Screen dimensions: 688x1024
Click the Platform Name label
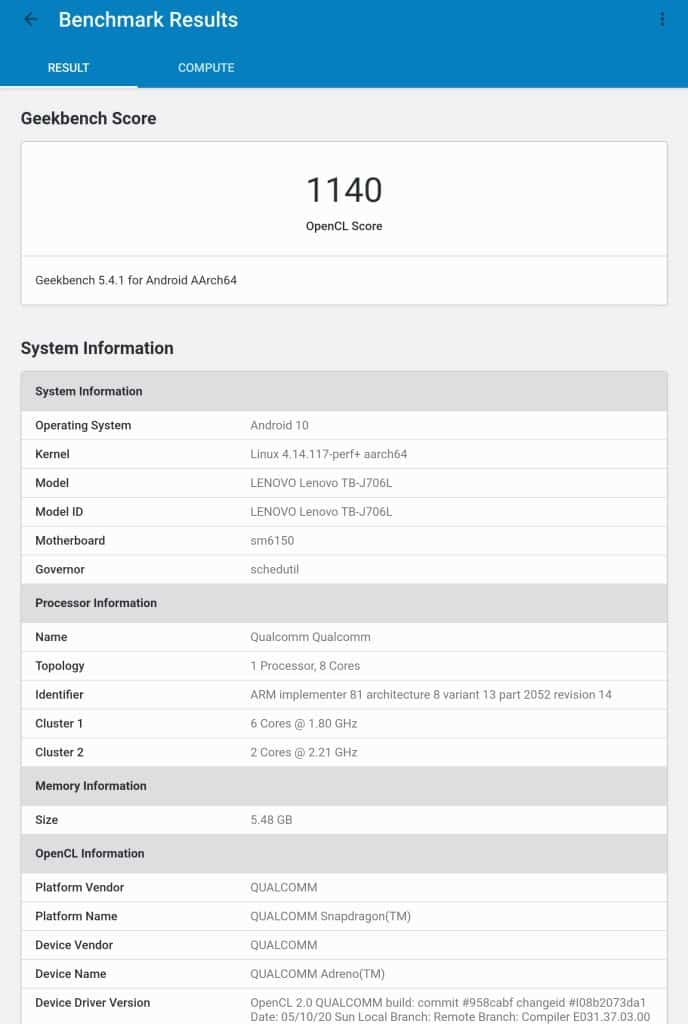pyautogui.click(x=76, y=916)
